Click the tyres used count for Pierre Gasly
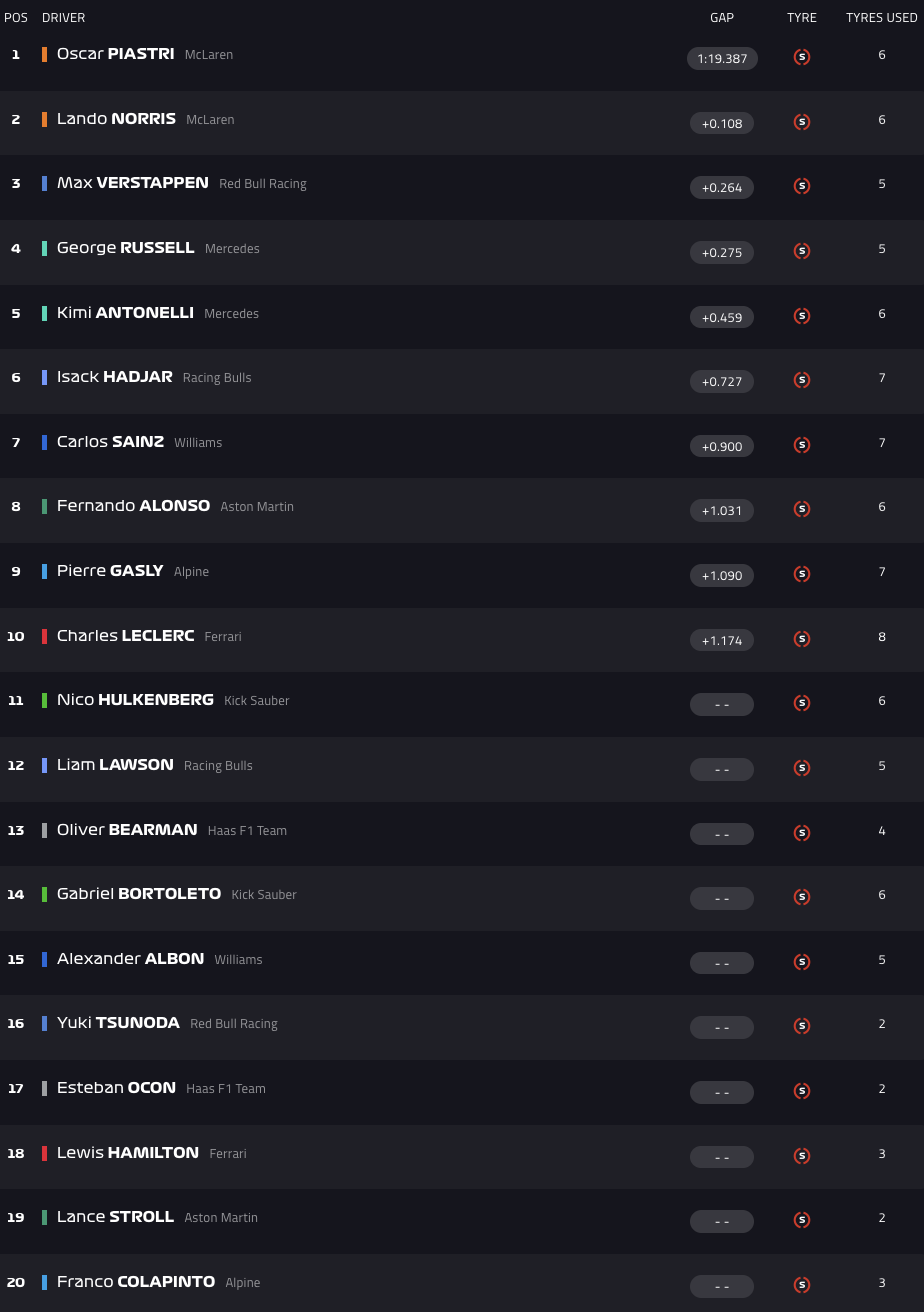This screenshot has height=1312, width=924. point(882,572)
